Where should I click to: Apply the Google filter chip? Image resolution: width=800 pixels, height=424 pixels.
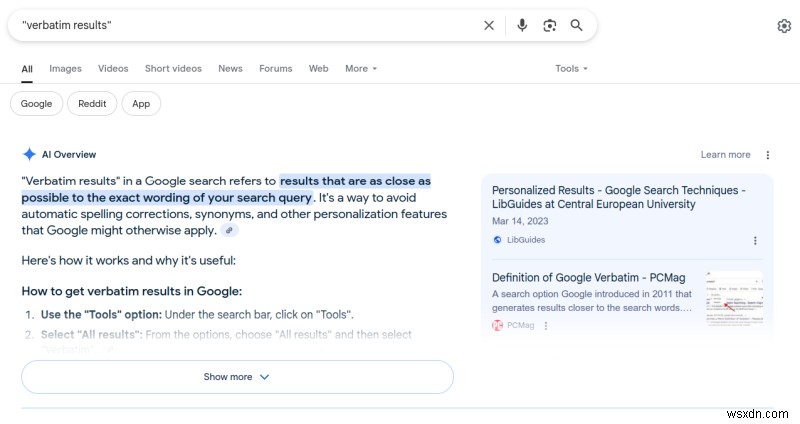pyautogui.click(x=37, y=104)
